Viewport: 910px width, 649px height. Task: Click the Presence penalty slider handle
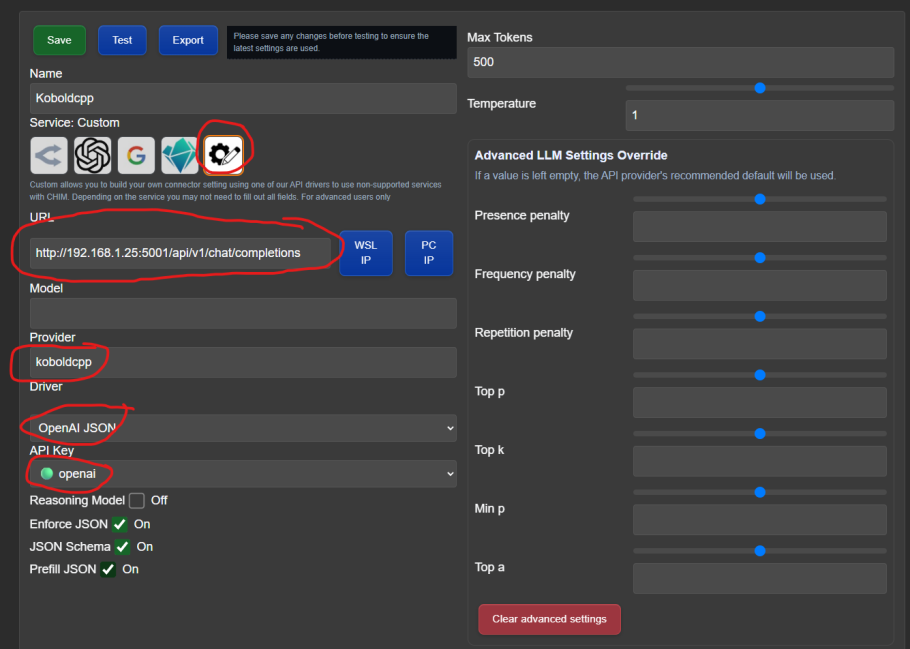[x=760, y=199]
